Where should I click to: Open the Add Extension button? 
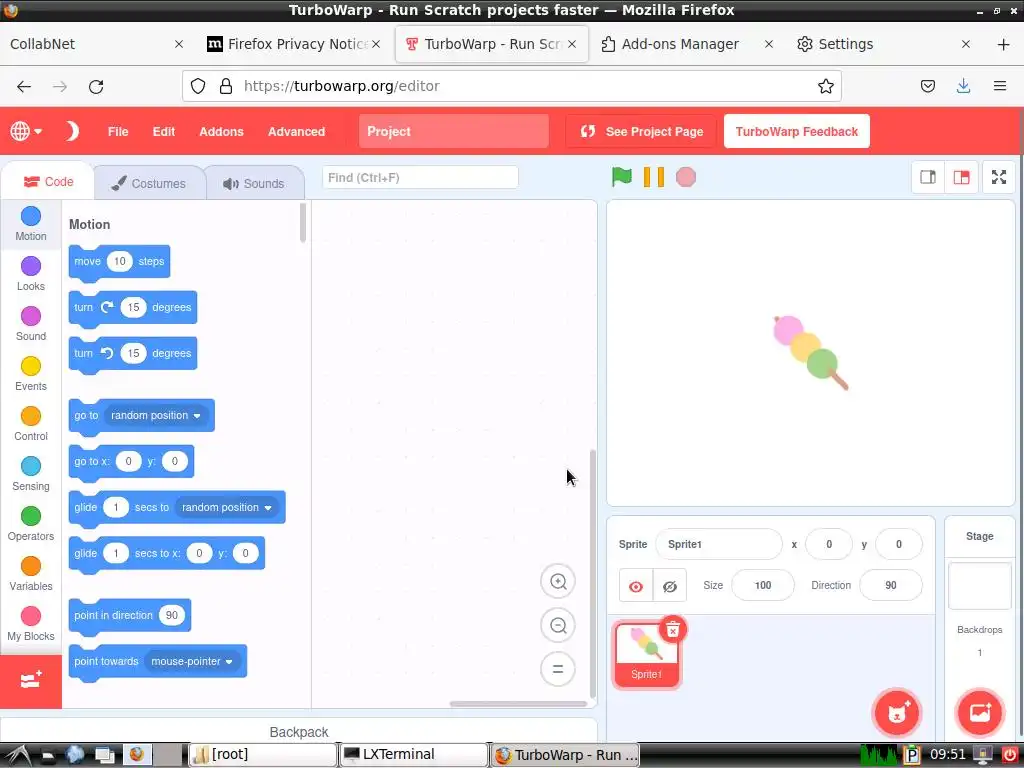tap(31, 681)
